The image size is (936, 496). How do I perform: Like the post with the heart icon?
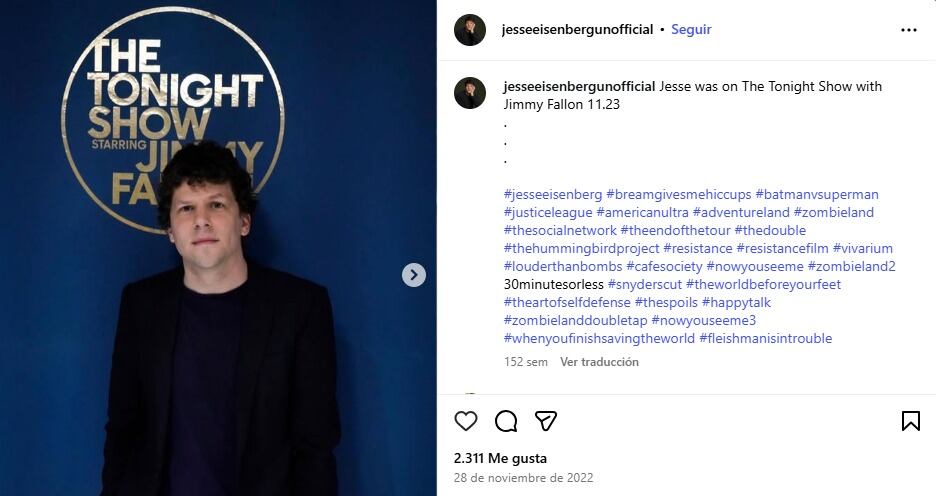(x=466, y=421)
